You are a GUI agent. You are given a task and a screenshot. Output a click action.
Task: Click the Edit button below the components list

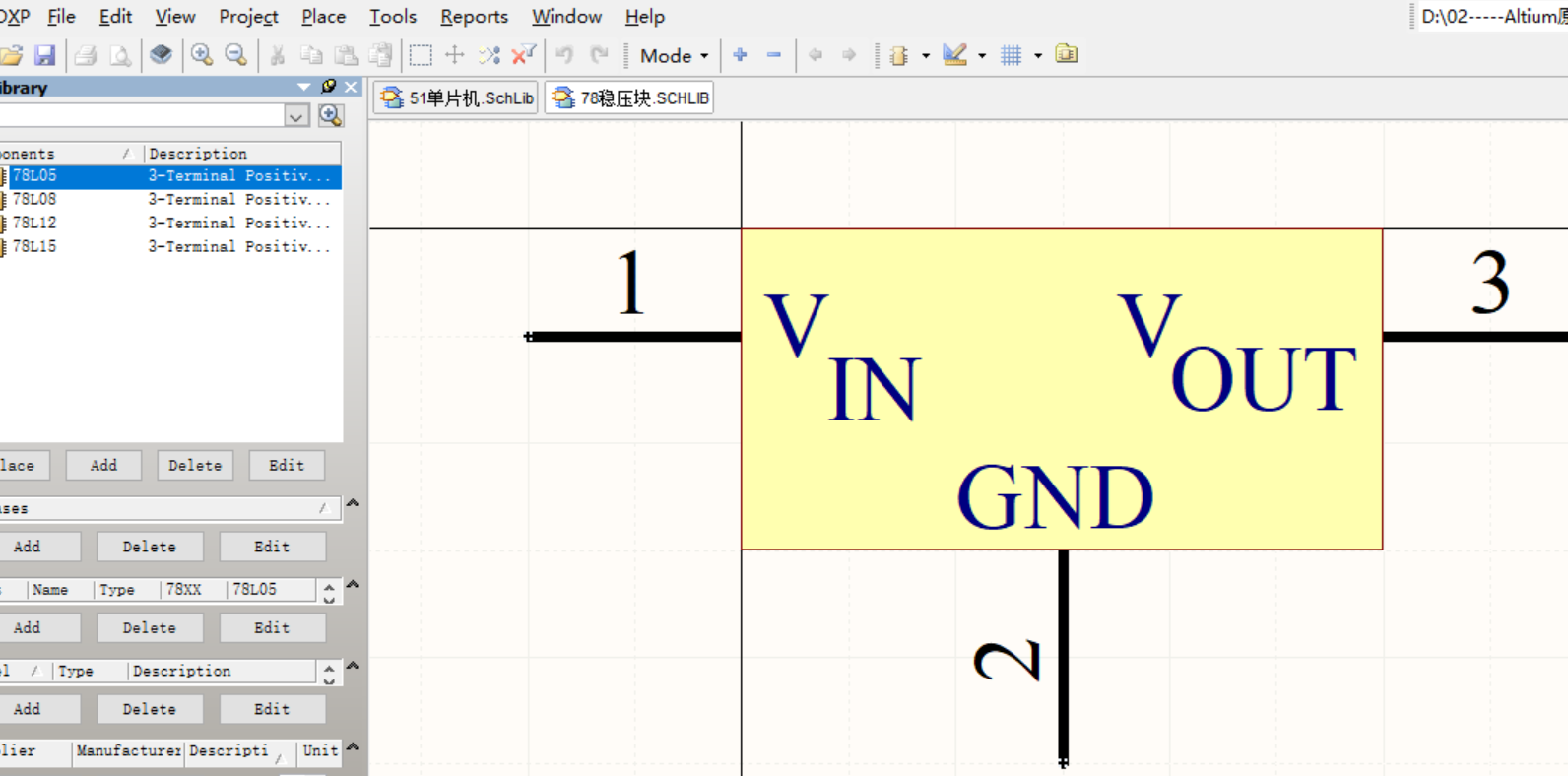(287, 466)
